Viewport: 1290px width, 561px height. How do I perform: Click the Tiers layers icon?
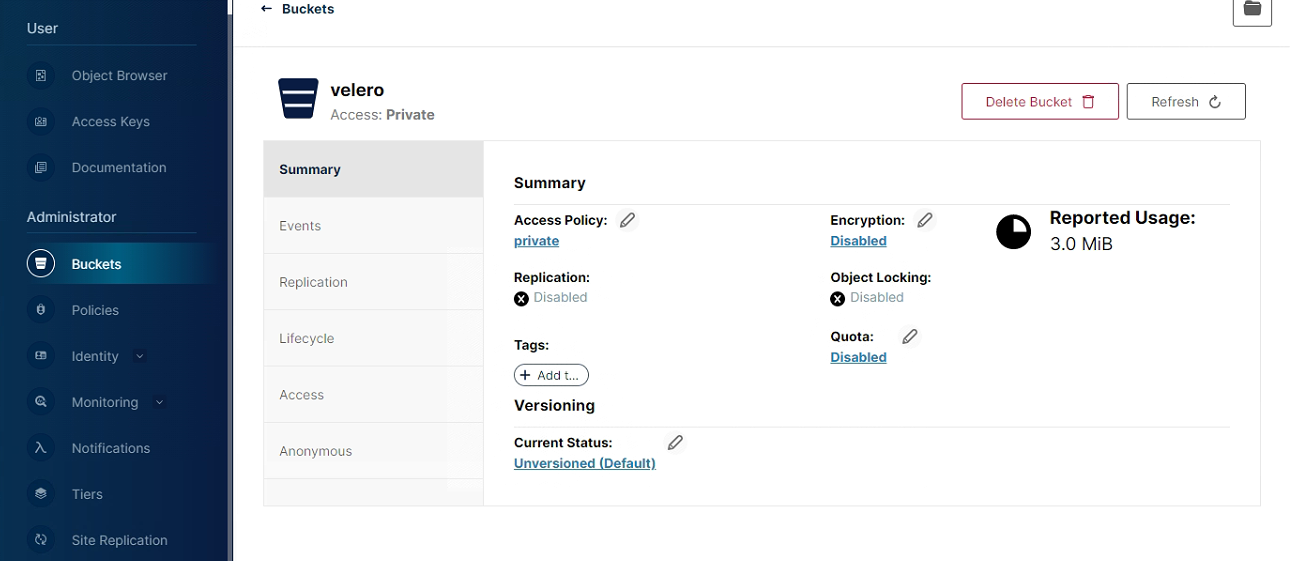pos(41,494)
